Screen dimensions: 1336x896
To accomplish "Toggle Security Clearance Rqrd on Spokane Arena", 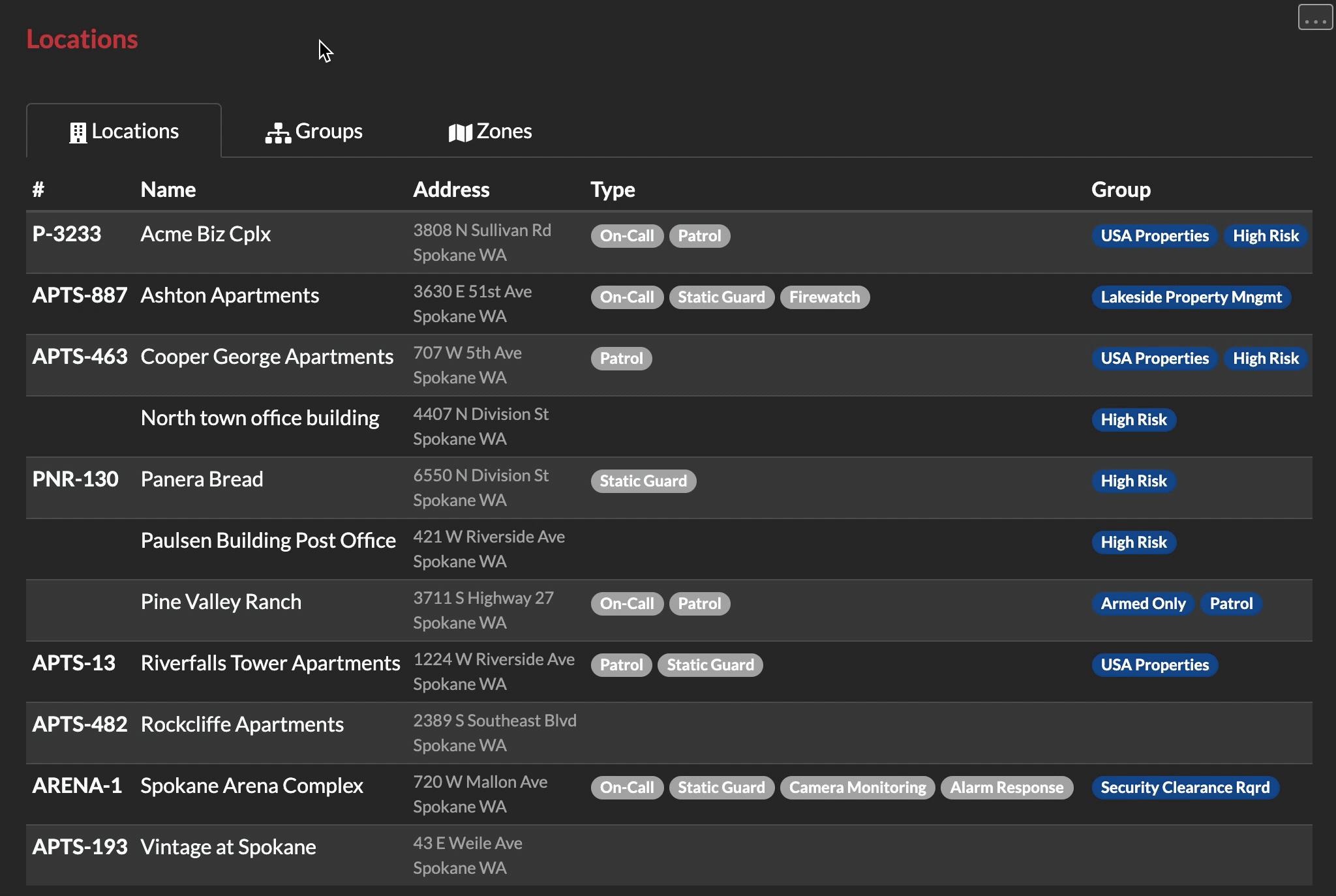I will 1185,787.
